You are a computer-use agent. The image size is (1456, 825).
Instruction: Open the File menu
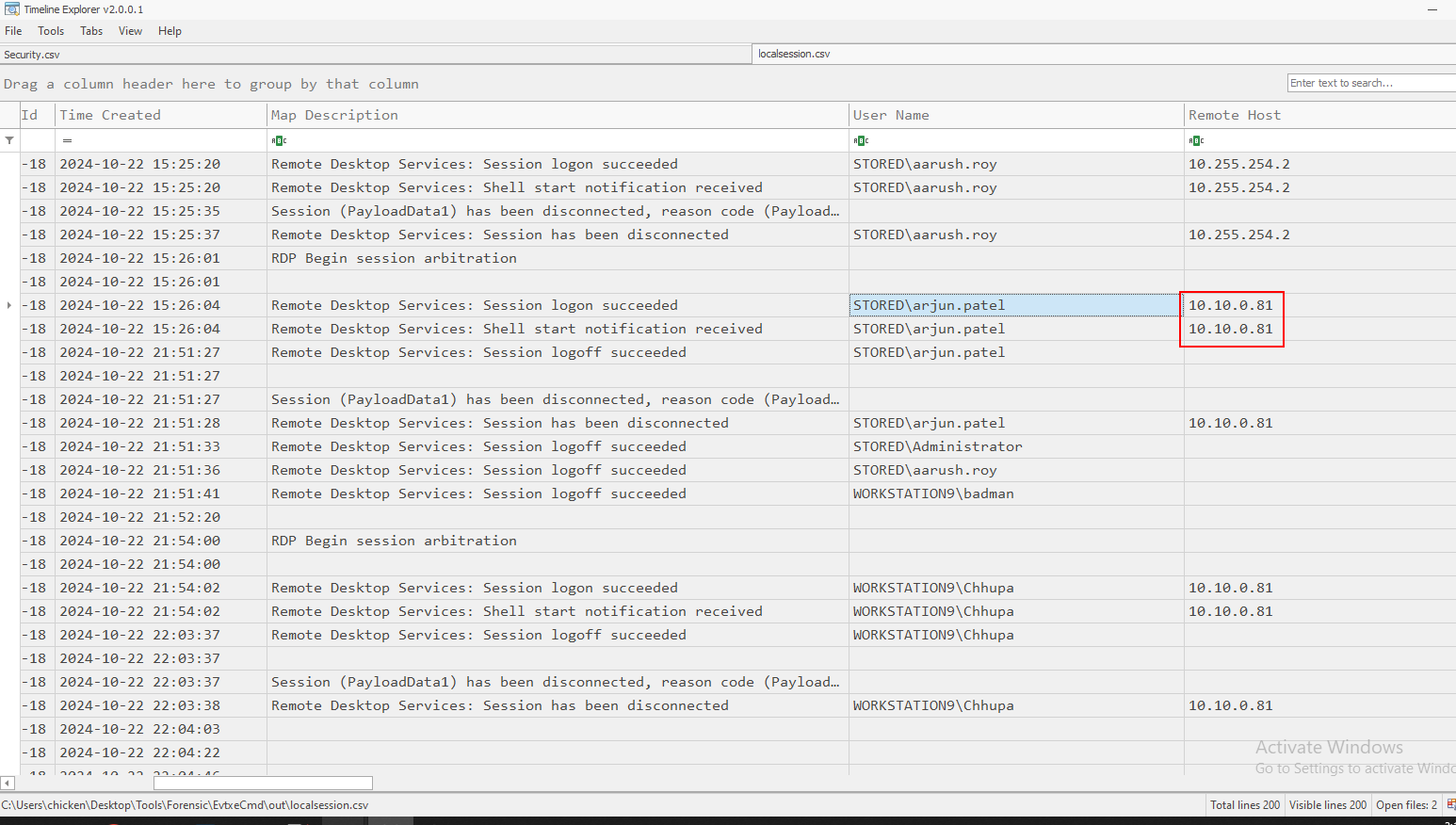(13, 31)
